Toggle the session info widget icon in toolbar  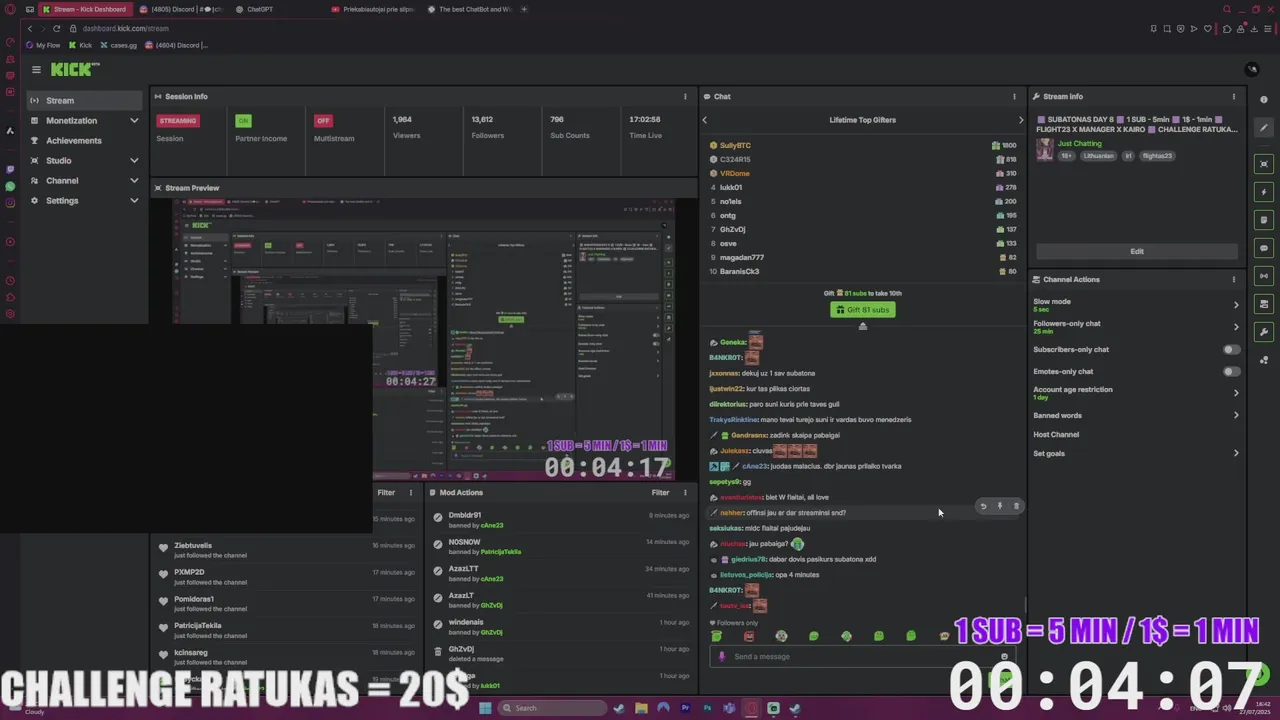(x=1264, y=276)
